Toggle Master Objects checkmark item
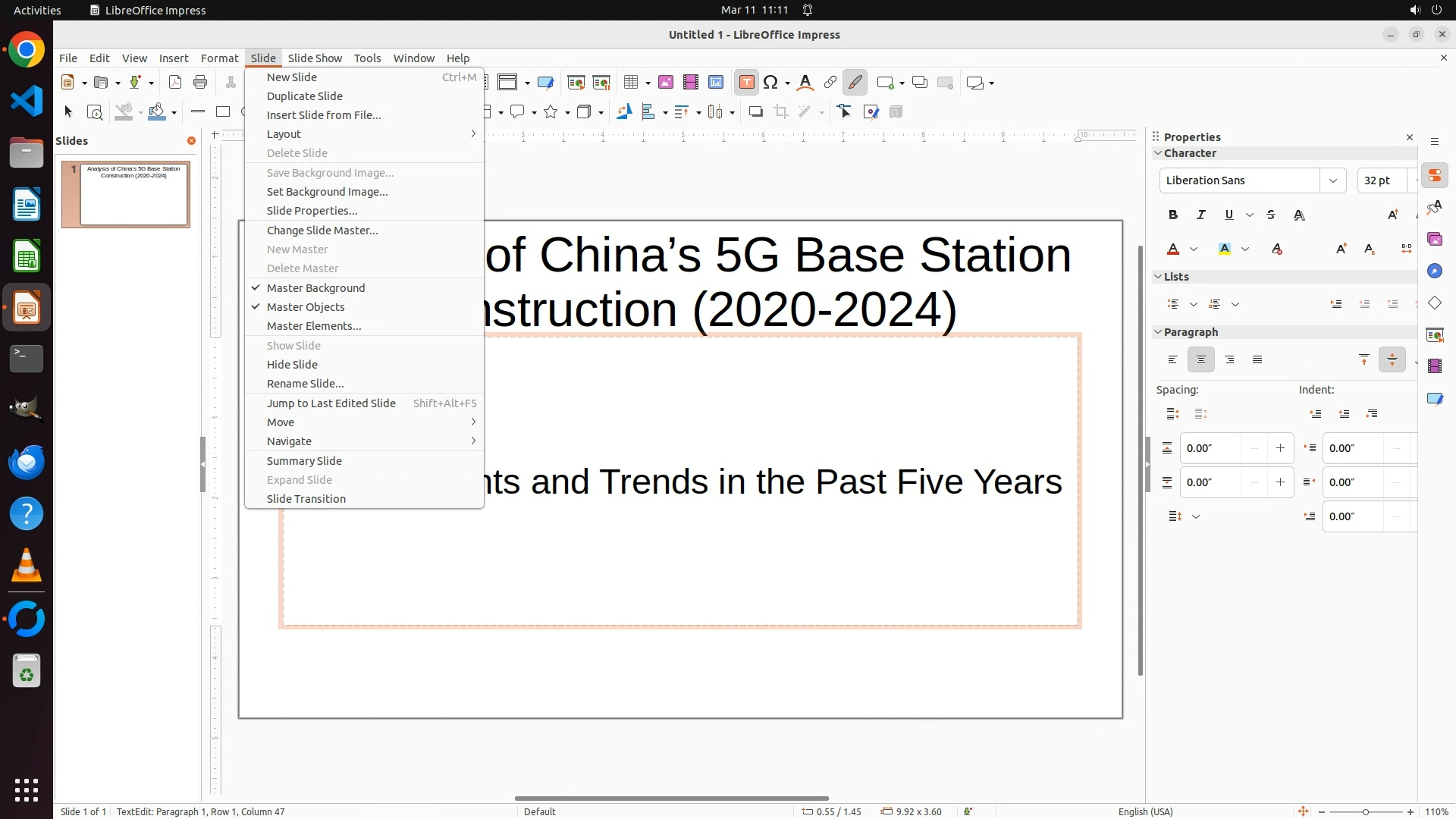The image size is (1456, 819). [x=306, y=307]
